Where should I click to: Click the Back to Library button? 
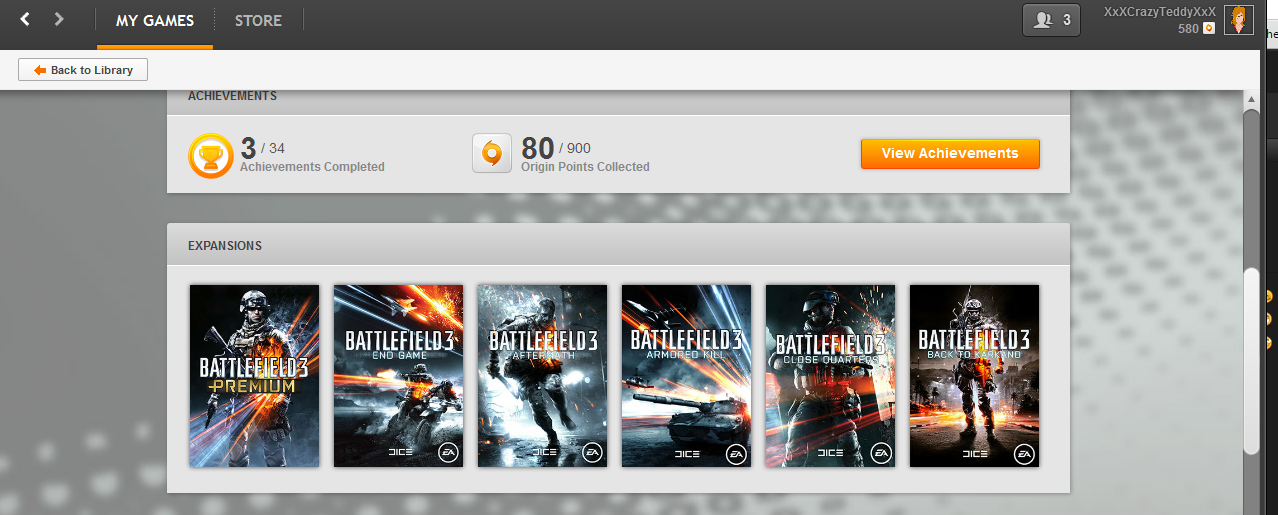tap(83, 70)
